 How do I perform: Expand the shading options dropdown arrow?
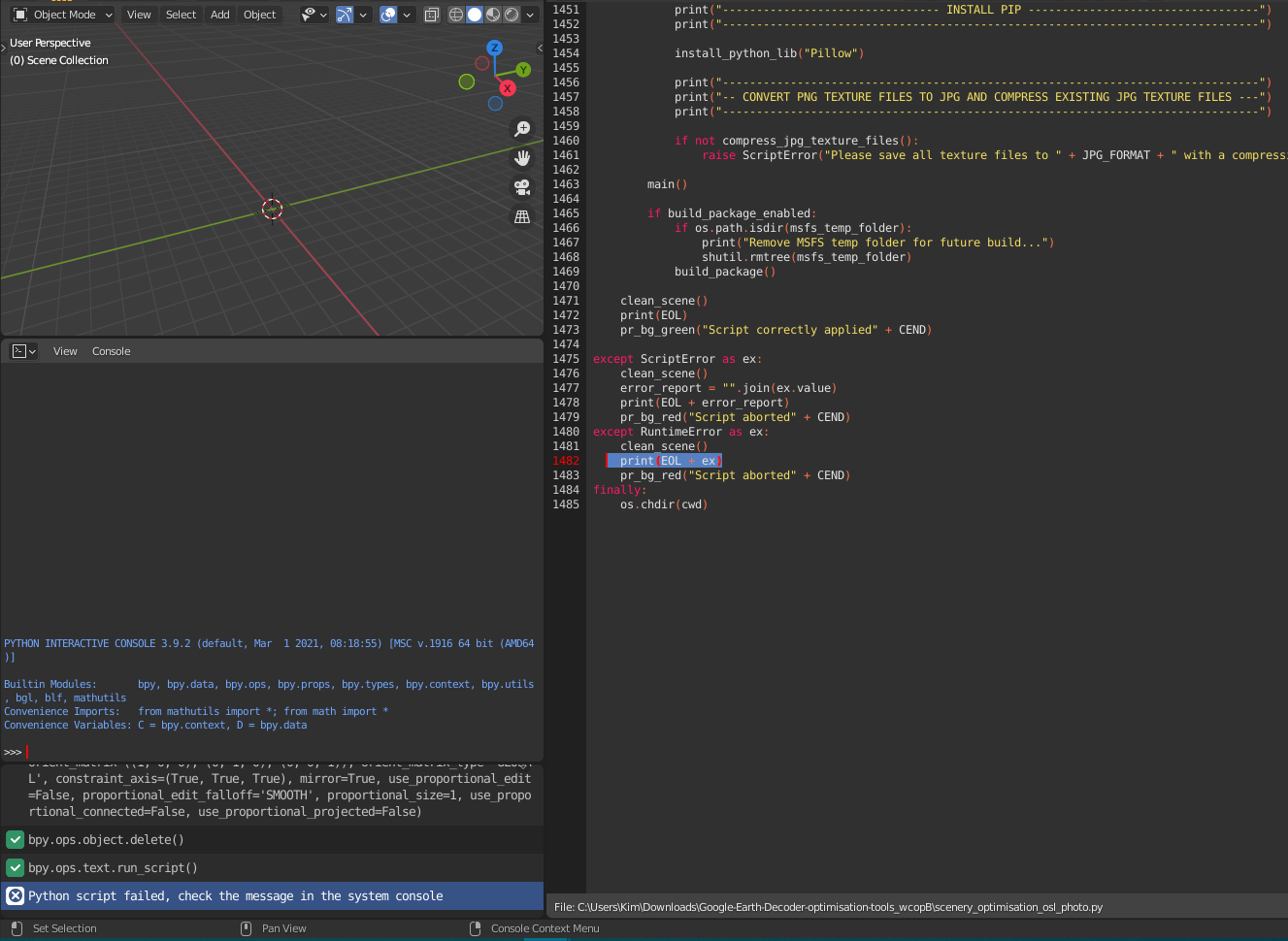click(530, 15)
